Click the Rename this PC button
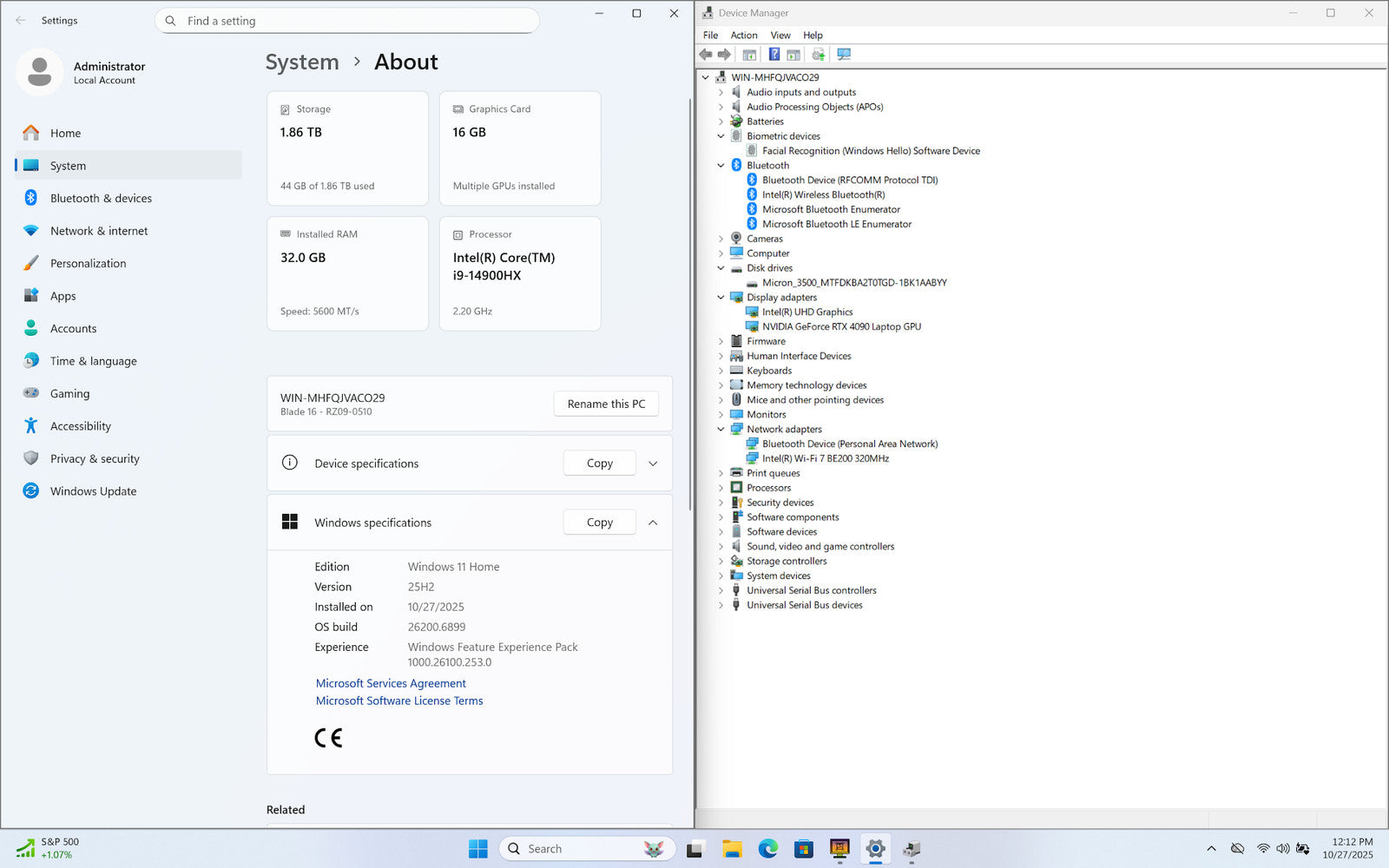 click(x=606, y=404)
